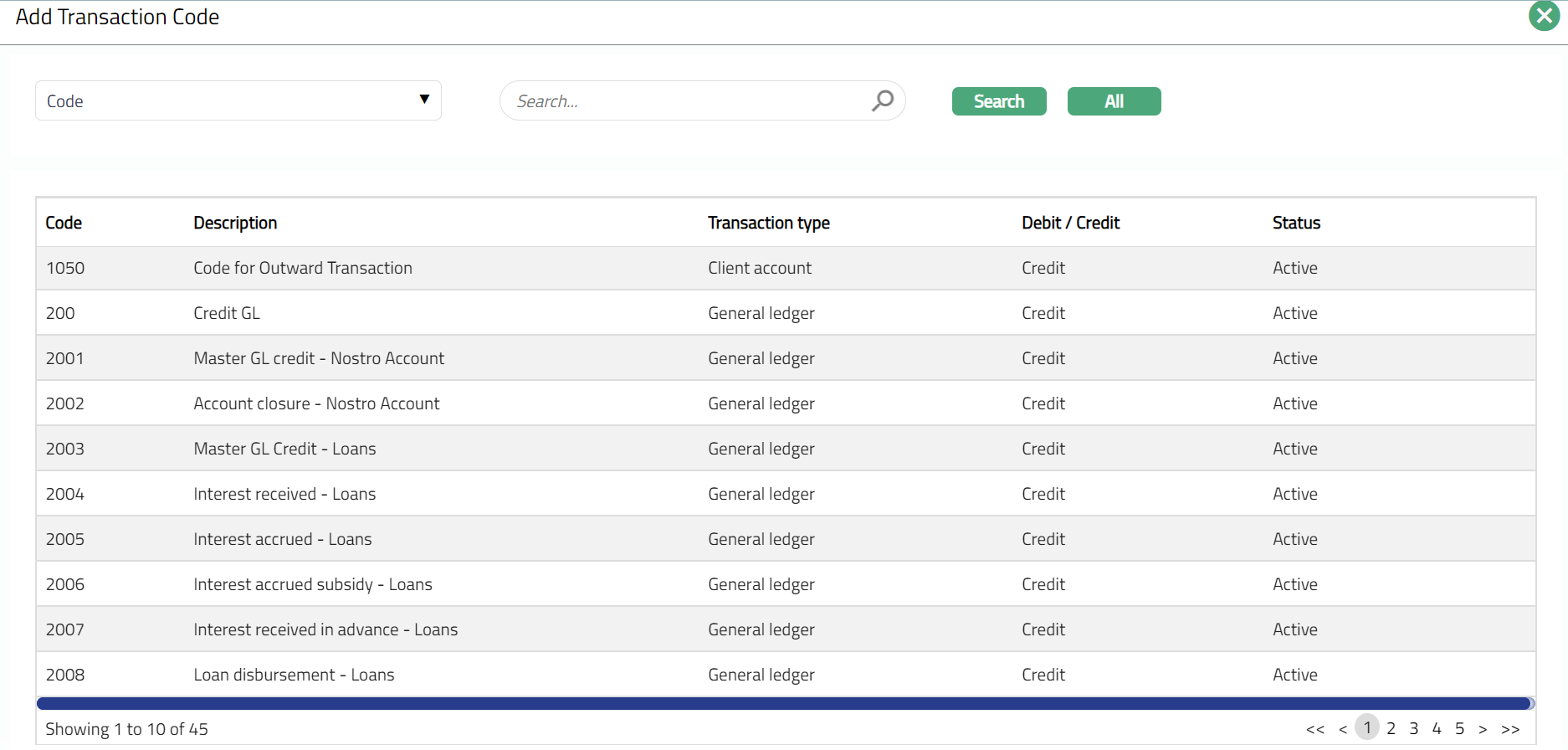Go to first page with << control
The width and height of the screenshot is (1568, 750).
pyautogui.click(x=1315, y=729)
